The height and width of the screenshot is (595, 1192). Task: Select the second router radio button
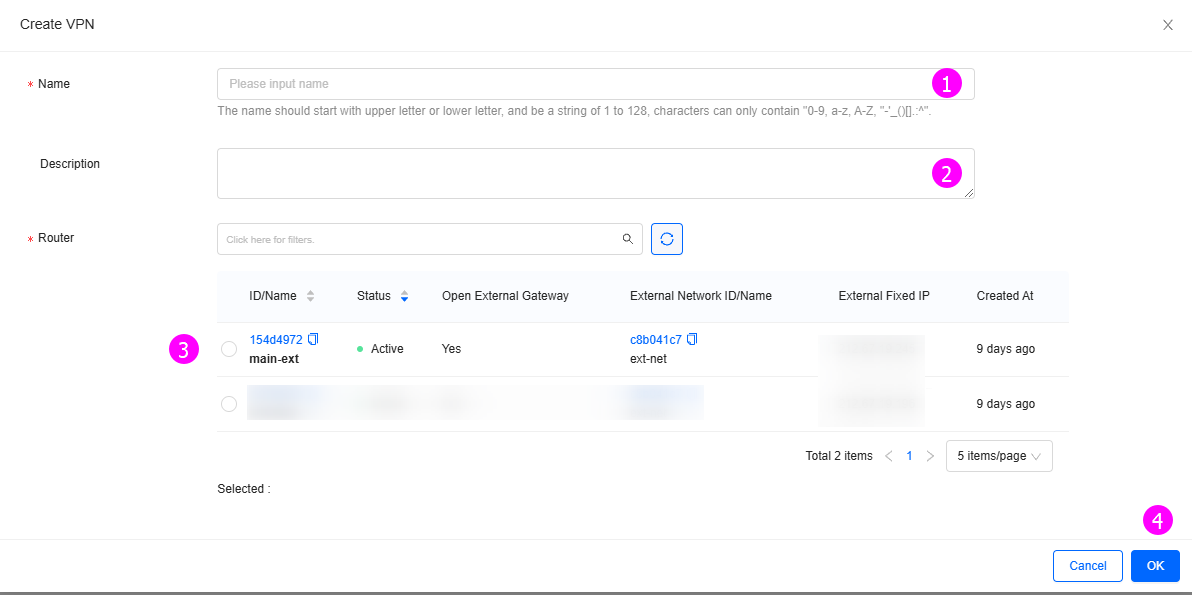coord(229,404)
